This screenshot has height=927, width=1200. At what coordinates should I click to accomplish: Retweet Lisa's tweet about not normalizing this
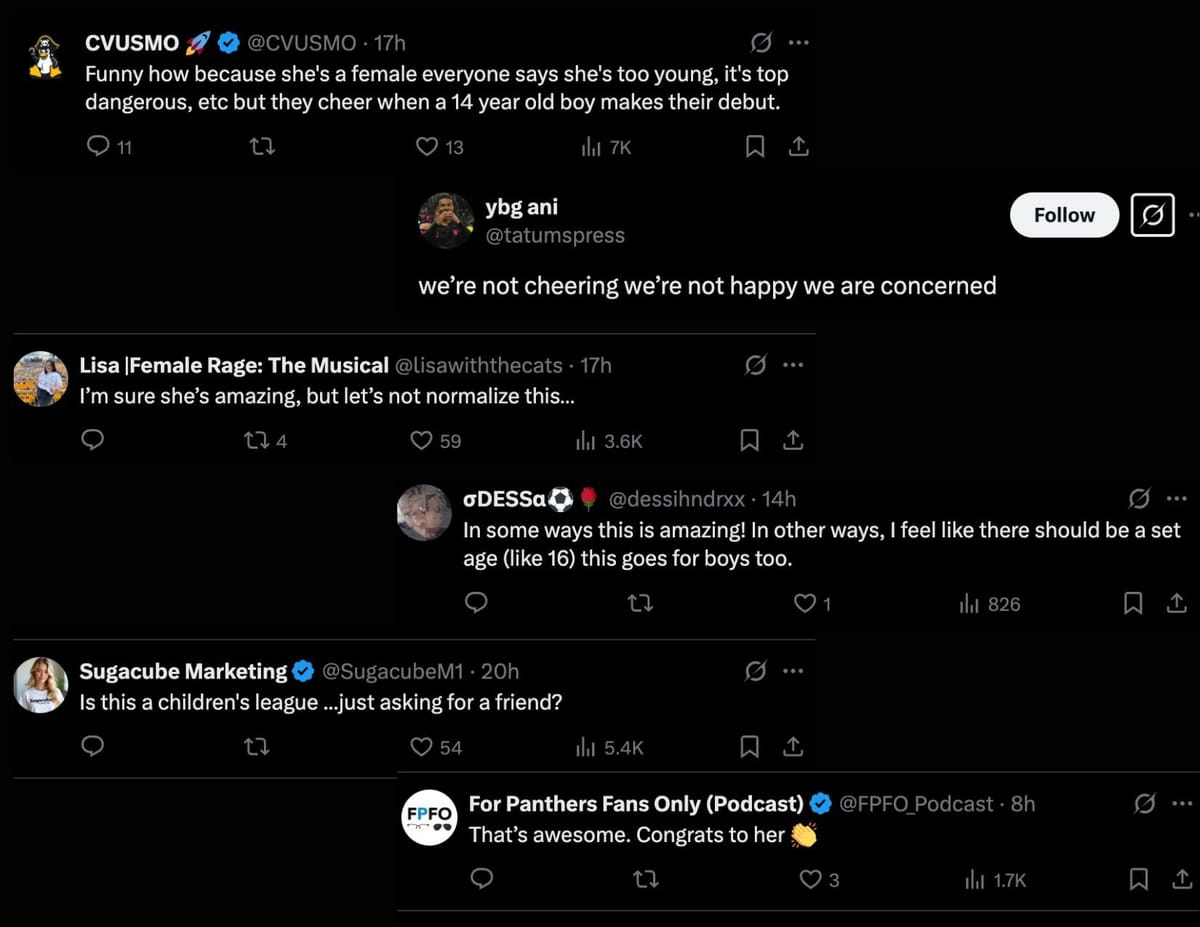click(255, 440)
